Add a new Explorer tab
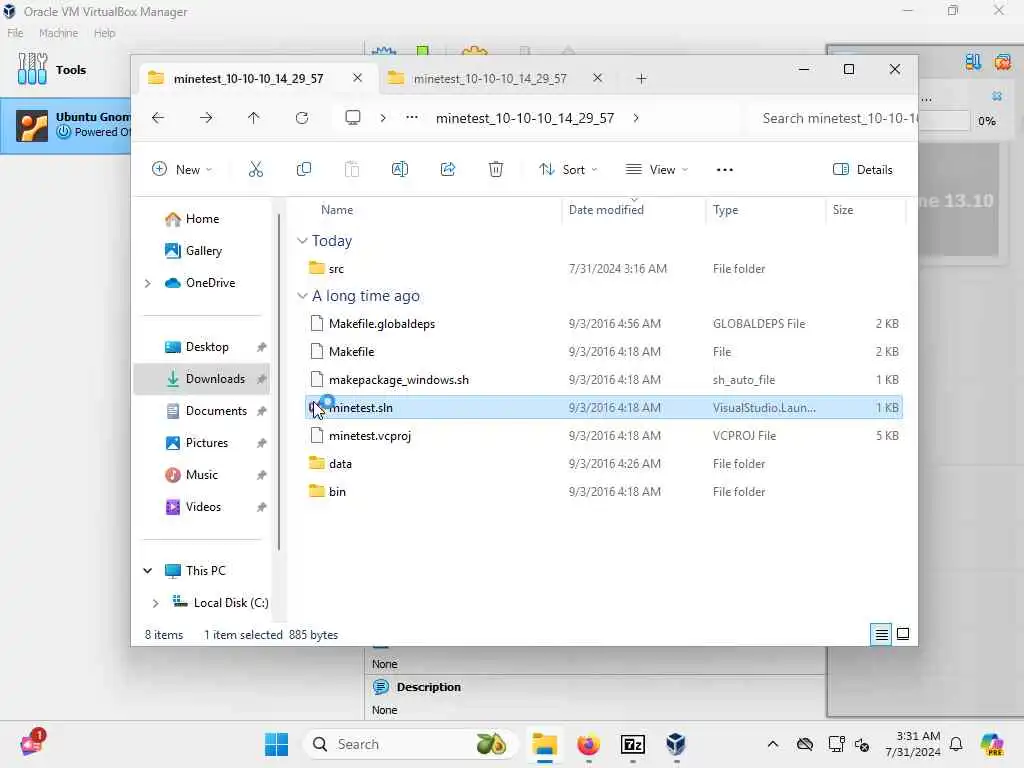The height and width of the screenshot is (768, 1024). click(x=641, y=78)
